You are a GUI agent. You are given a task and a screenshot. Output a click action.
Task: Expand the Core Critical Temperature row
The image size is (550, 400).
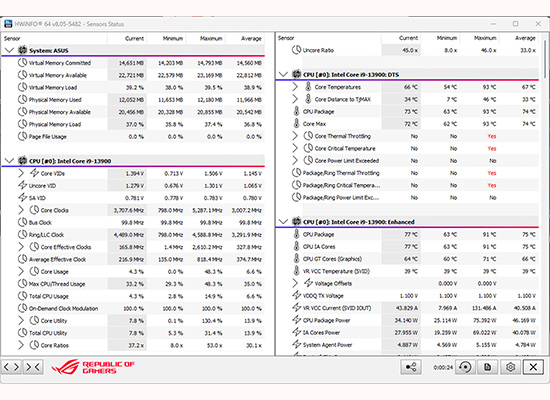click(x=295, y=148)
